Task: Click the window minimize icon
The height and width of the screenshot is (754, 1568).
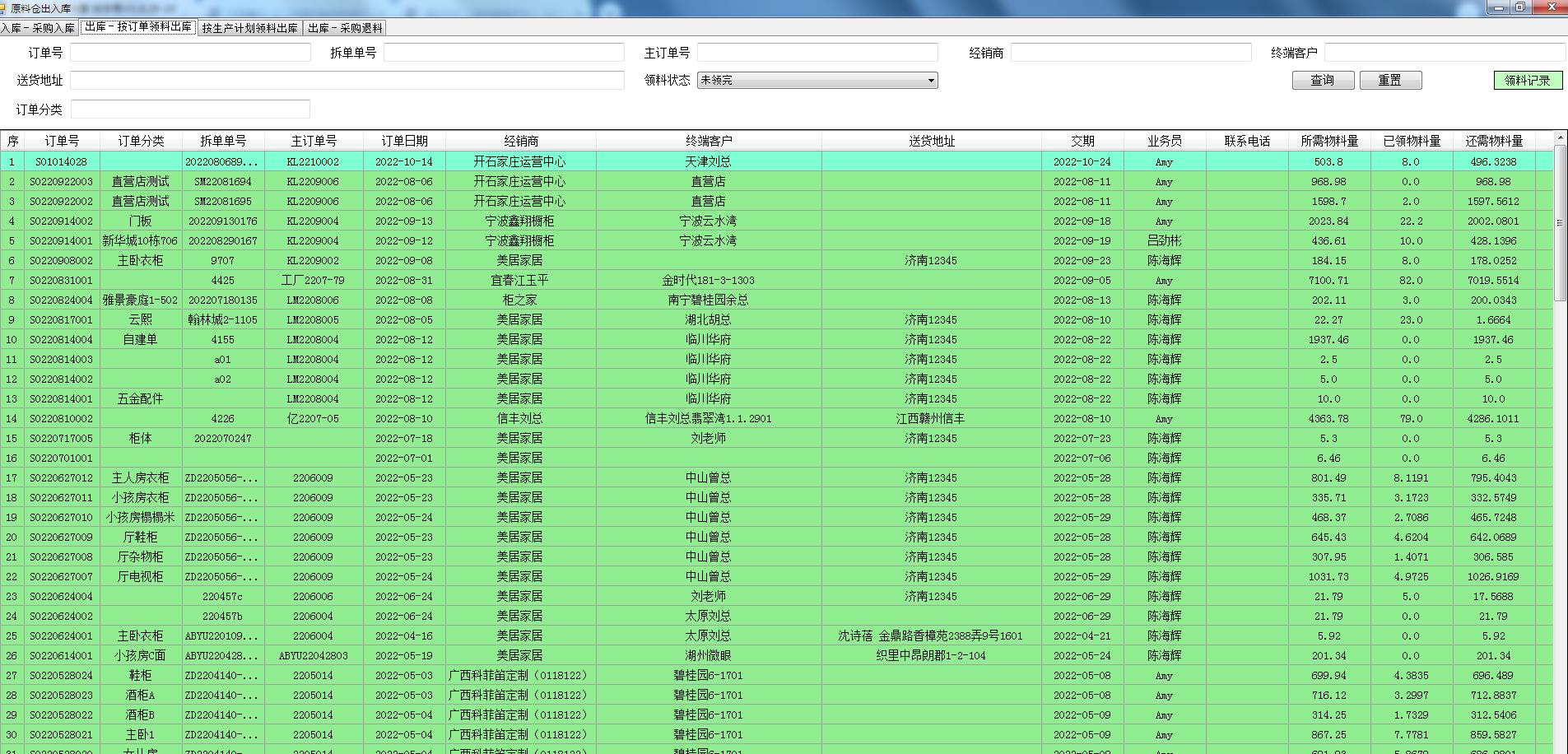Action: tap(1497, 7)
